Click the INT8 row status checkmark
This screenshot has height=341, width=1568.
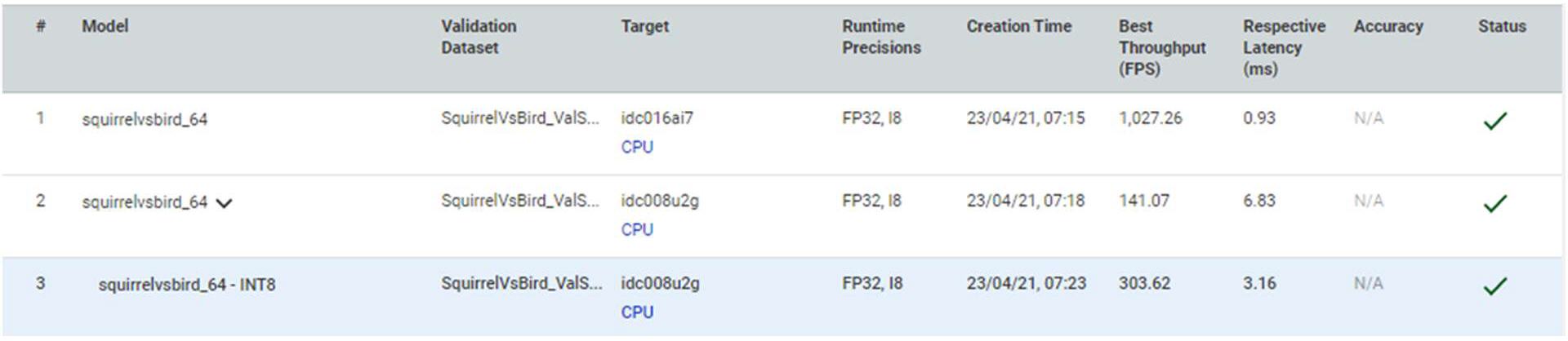pyautogui.click(x=1494, y=286)
